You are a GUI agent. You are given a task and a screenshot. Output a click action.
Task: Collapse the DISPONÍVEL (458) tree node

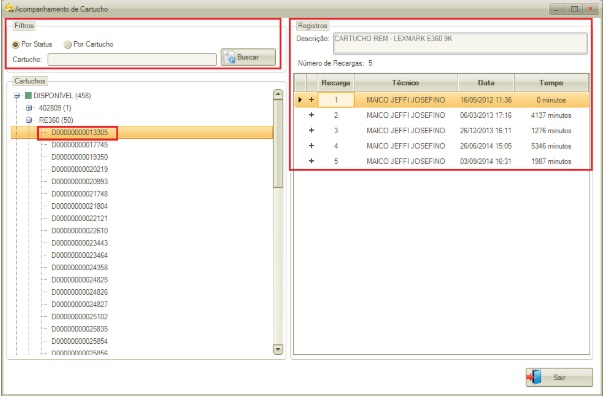tap(17, 96)
